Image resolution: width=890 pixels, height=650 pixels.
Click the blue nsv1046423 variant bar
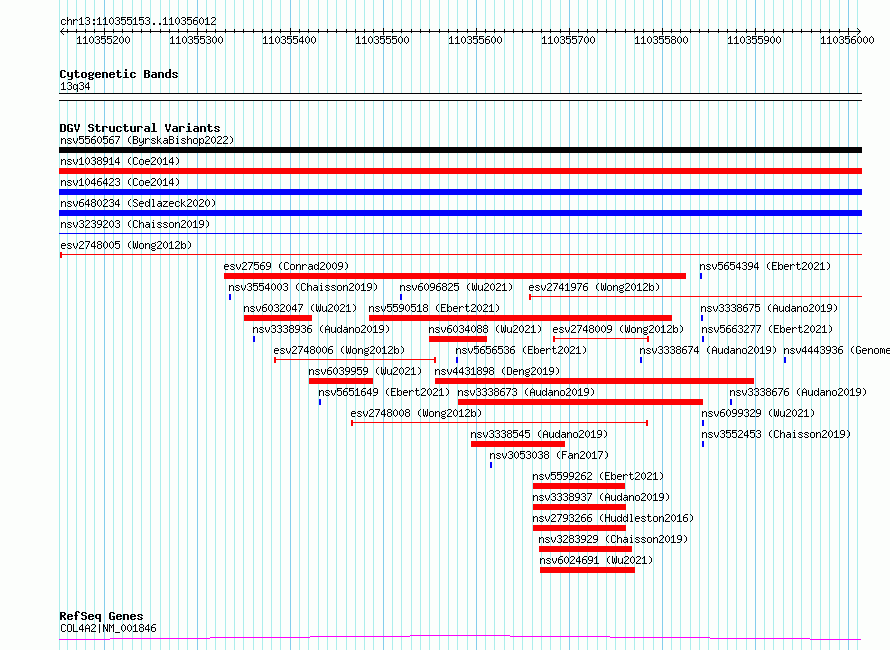click(460, 192)
